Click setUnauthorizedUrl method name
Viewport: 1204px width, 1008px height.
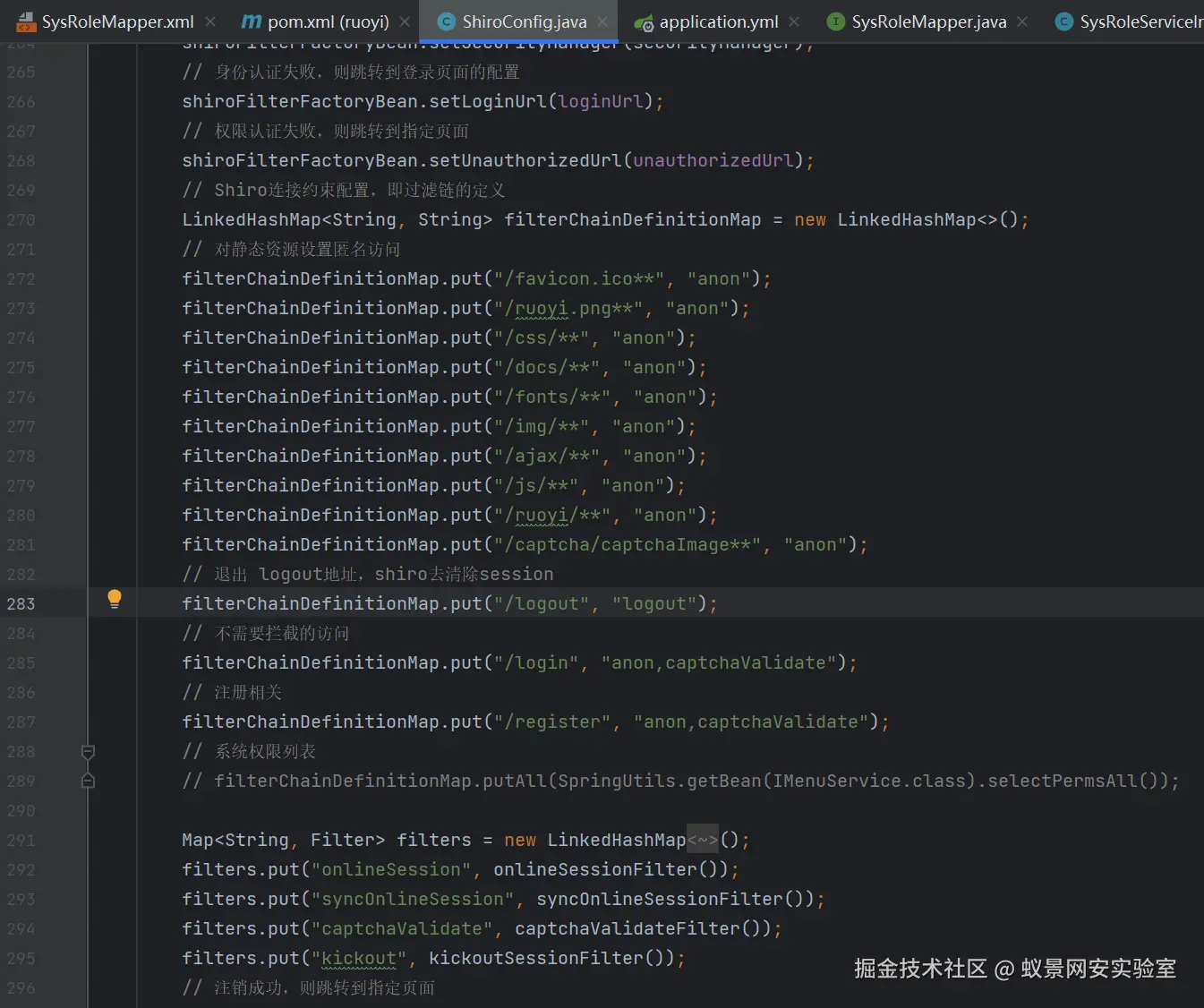(x=525, y=160)
